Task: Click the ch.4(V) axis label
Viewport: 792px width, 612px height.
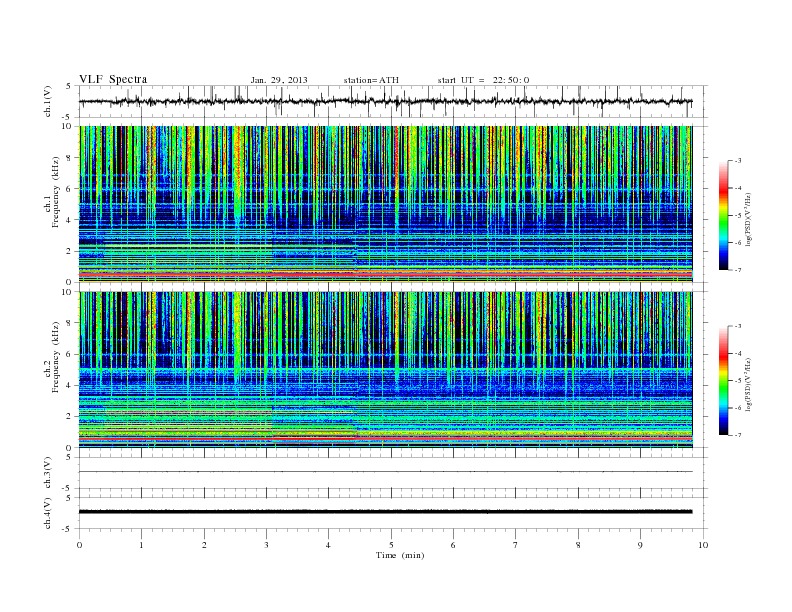Action: (x=48, y=513)
